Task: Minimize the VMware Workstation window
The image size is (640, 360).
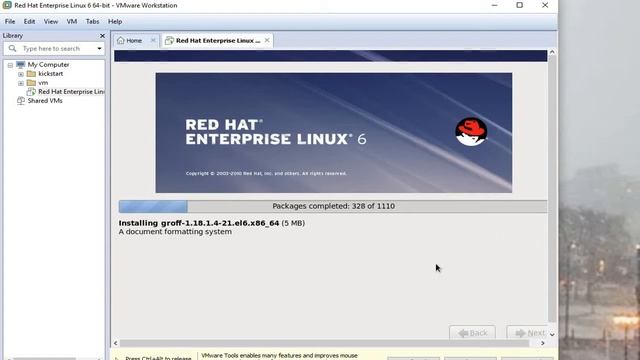Action: [494, 5]
